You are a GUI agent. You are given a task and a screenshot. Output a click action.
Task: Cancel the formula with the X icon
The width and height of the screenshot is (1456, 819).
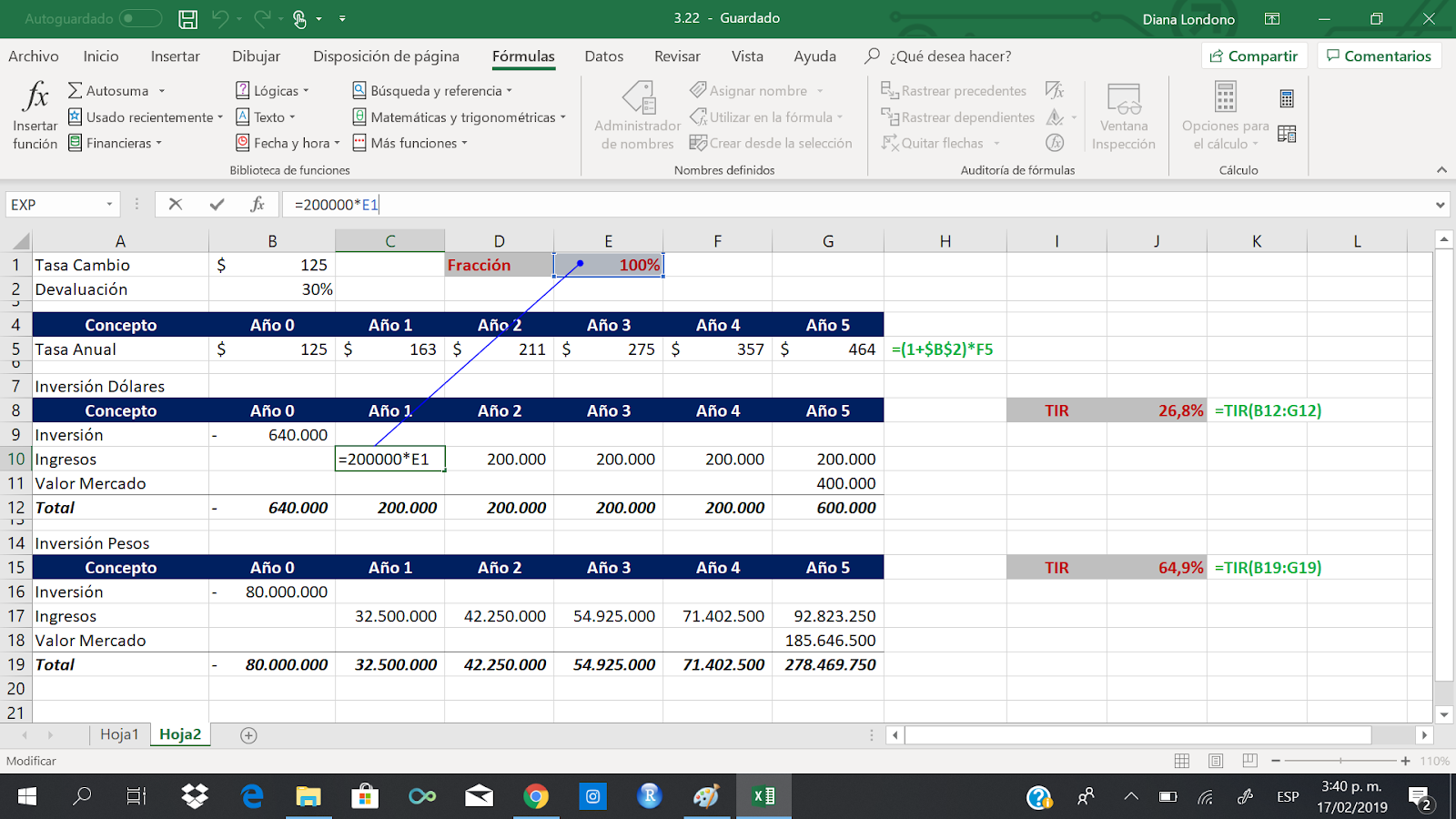tap(175, 204)
